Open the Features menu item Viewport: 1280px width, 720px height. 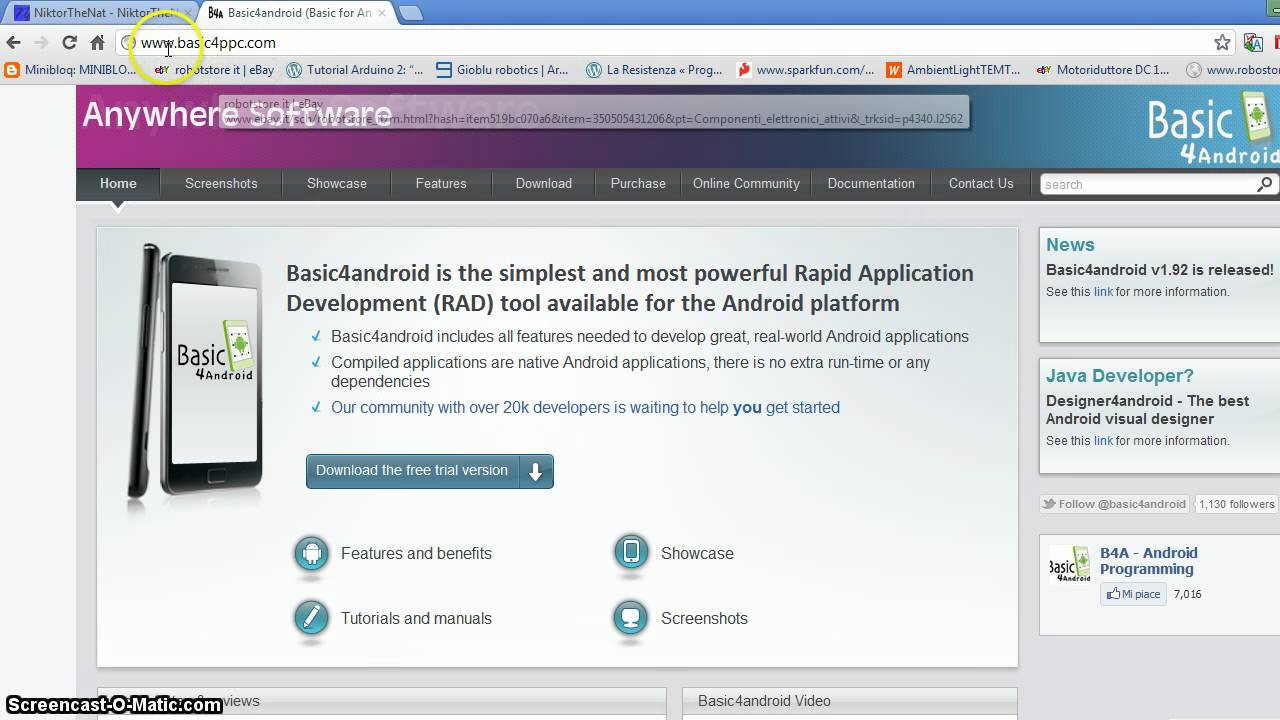[441, 183]
